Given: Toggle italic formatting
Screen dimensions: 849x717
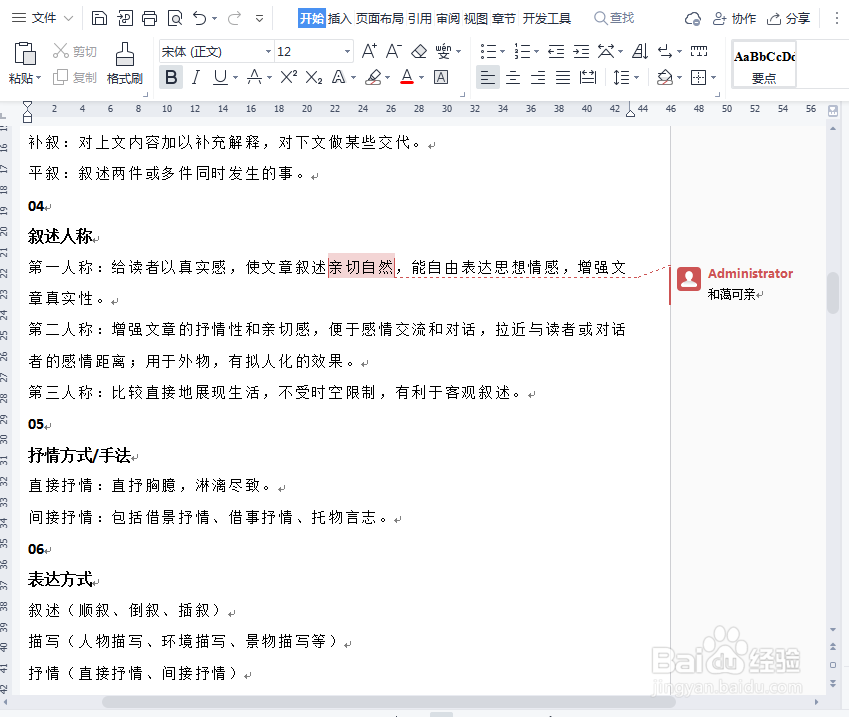Looking at the screenshot, I should [x=197, y=76].
